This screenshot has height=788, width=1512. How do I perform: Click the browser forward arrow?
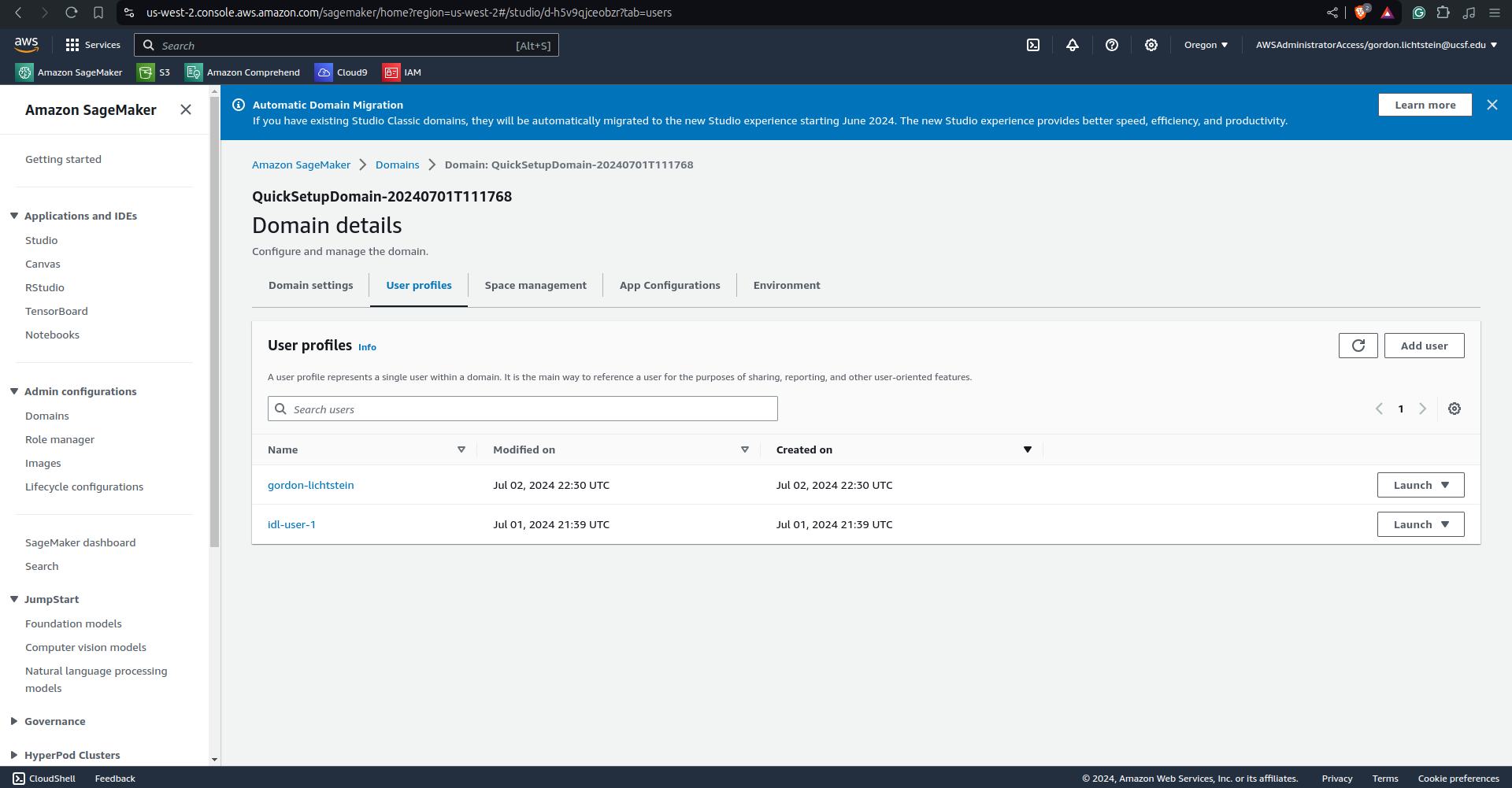[45, 13]
